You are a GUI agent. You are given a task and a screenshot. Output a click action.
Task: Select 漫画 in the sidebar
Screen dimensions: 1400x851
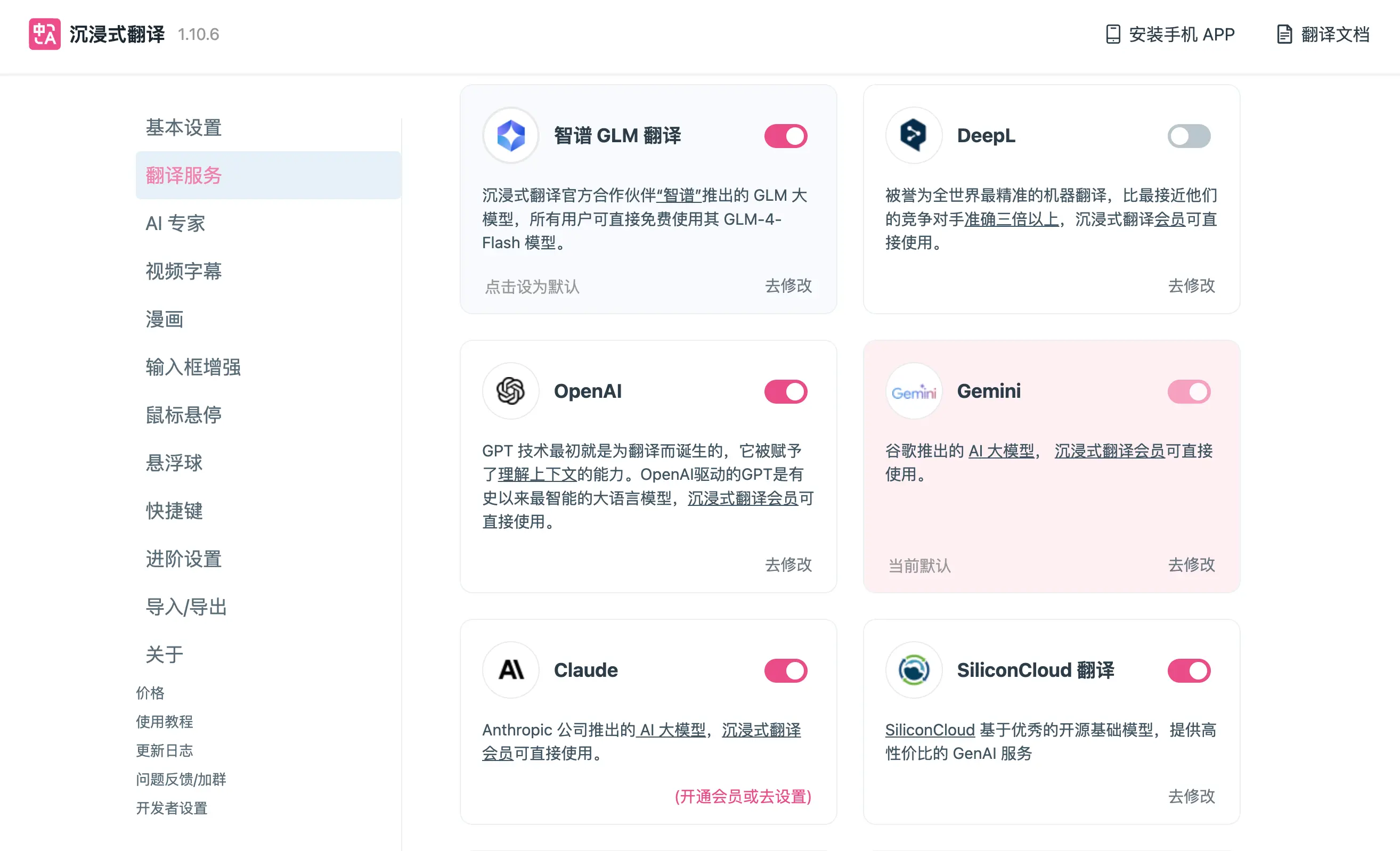(x=268, y=320)
